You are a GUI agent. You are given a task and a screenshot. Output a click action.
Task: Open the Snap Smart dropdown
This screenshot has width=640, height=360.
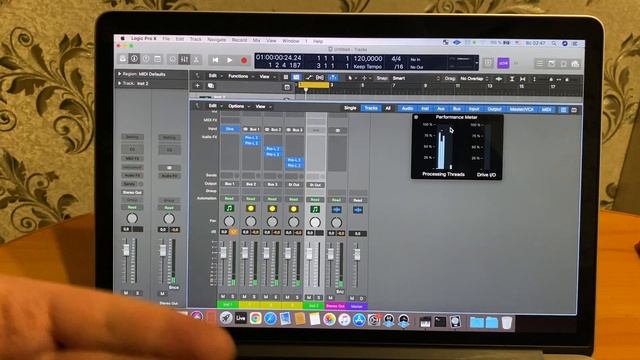tap(416, 78)
